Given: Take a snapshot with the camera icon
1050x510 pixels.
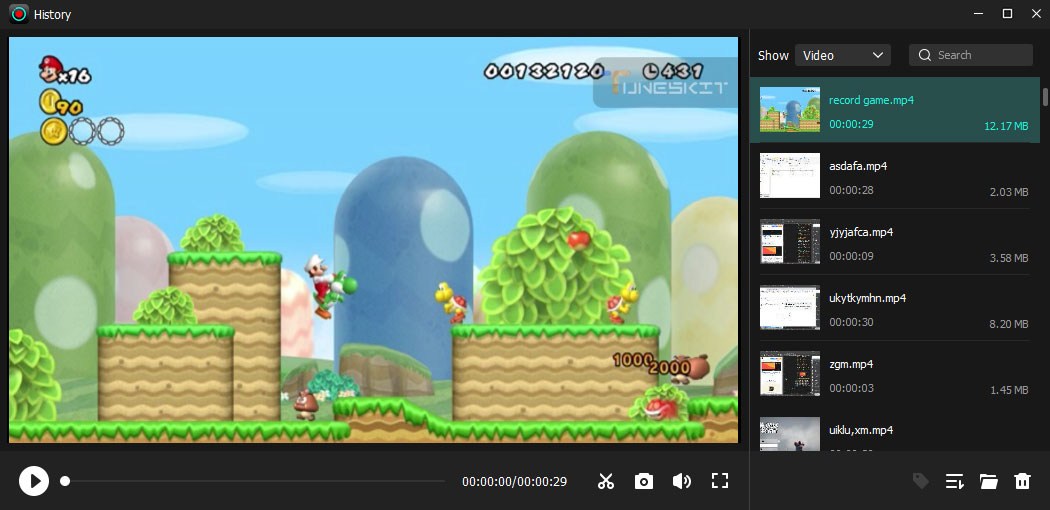Looking at the screenshot, I should tap(644, 481).
